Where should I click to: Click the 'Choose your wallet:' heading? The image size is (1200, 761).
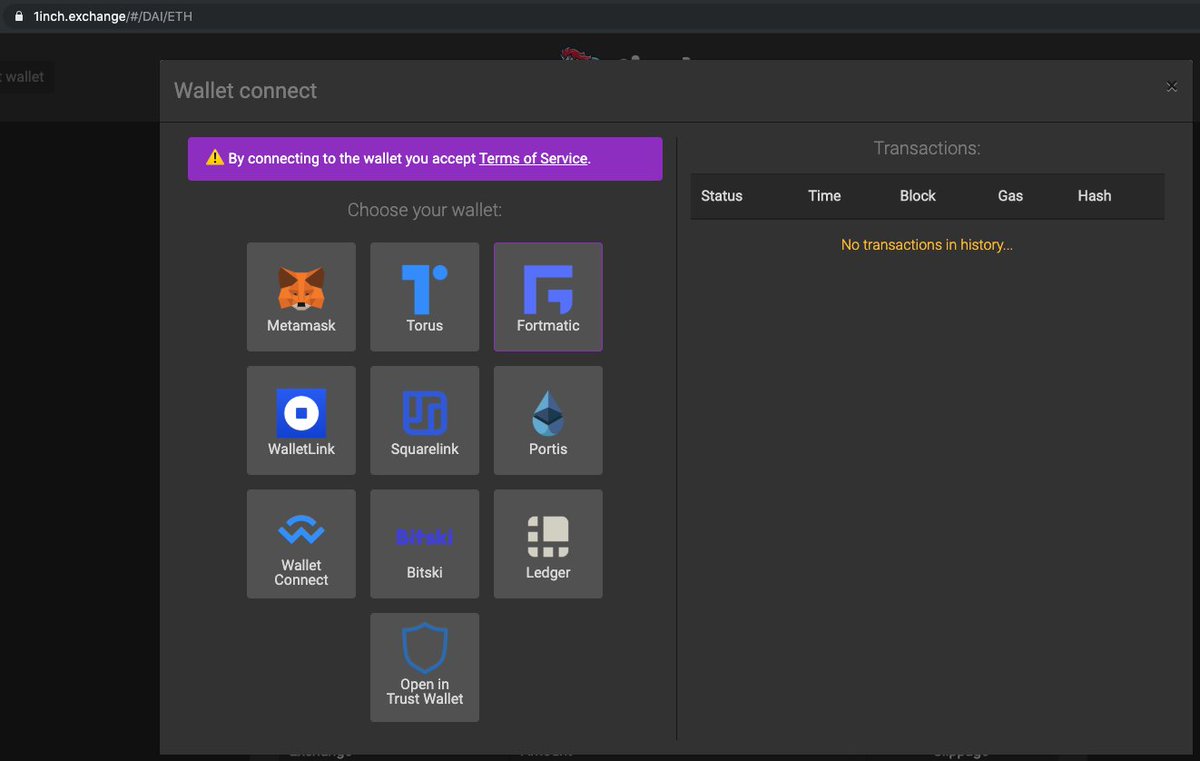(425, 210)
